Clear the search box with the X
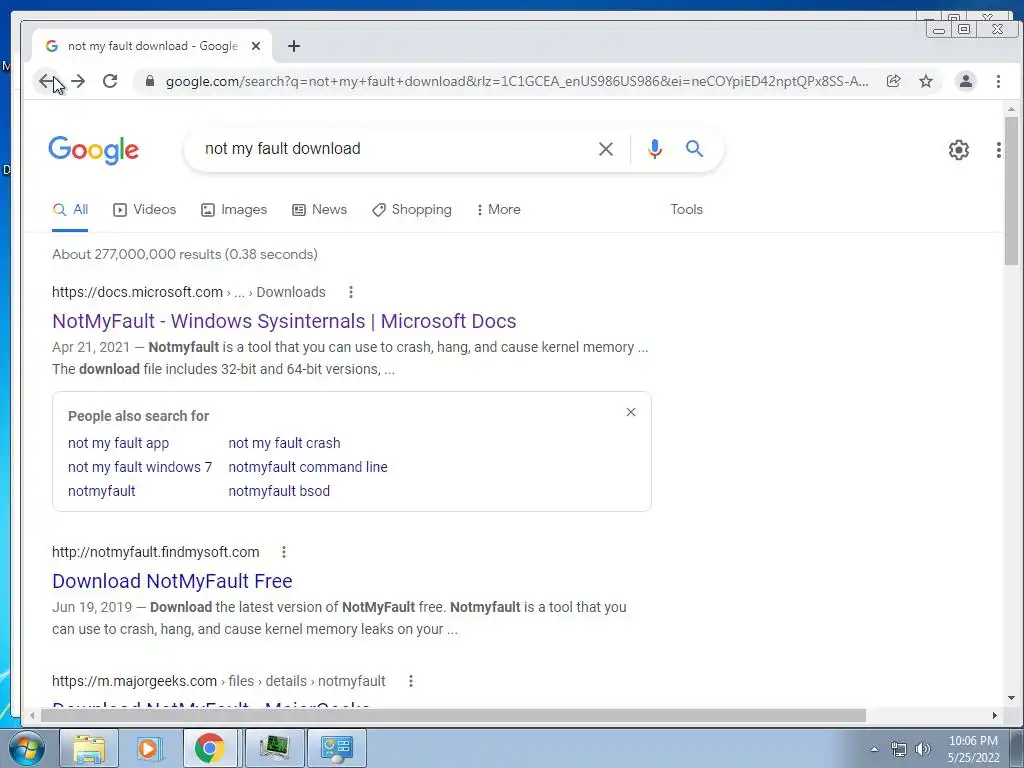The width and height of the screenshot is (1024, 768). coord(605,149)
